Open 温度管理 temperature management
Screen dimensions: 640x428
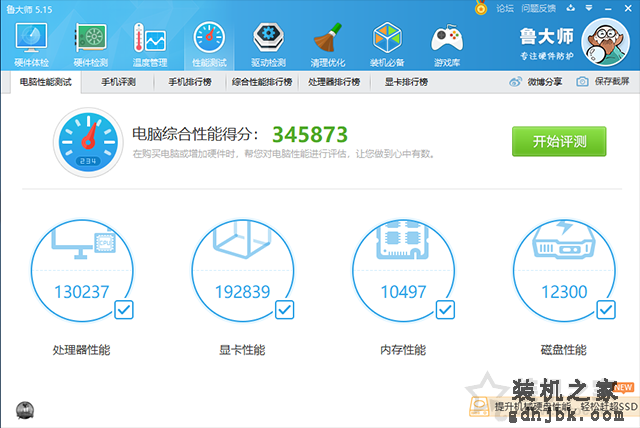tap(150, 45)
